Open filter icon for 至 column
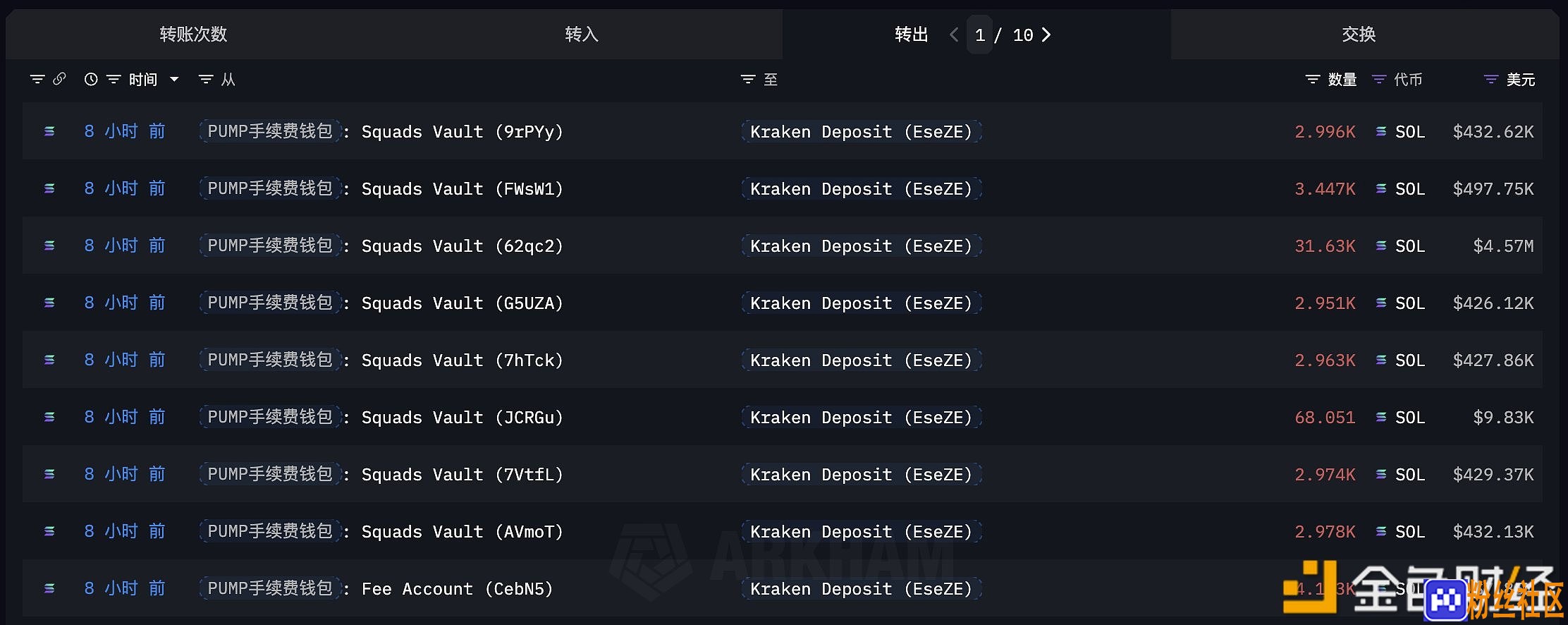Viewport: 1568px width, 625px height. click(748, 80)
